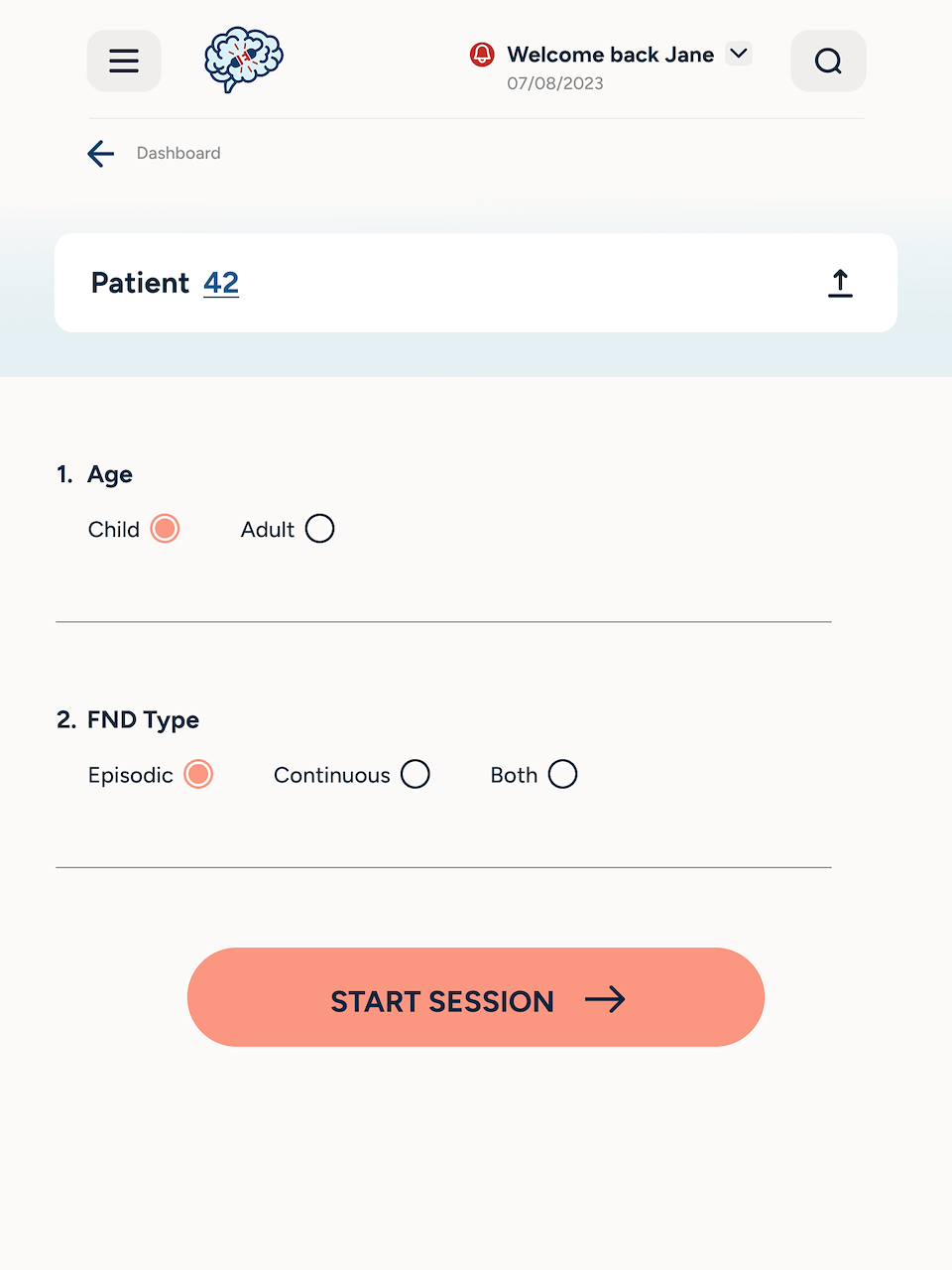Click the Age question heading
Screen dimensions: 952x1270
[109, 474]
